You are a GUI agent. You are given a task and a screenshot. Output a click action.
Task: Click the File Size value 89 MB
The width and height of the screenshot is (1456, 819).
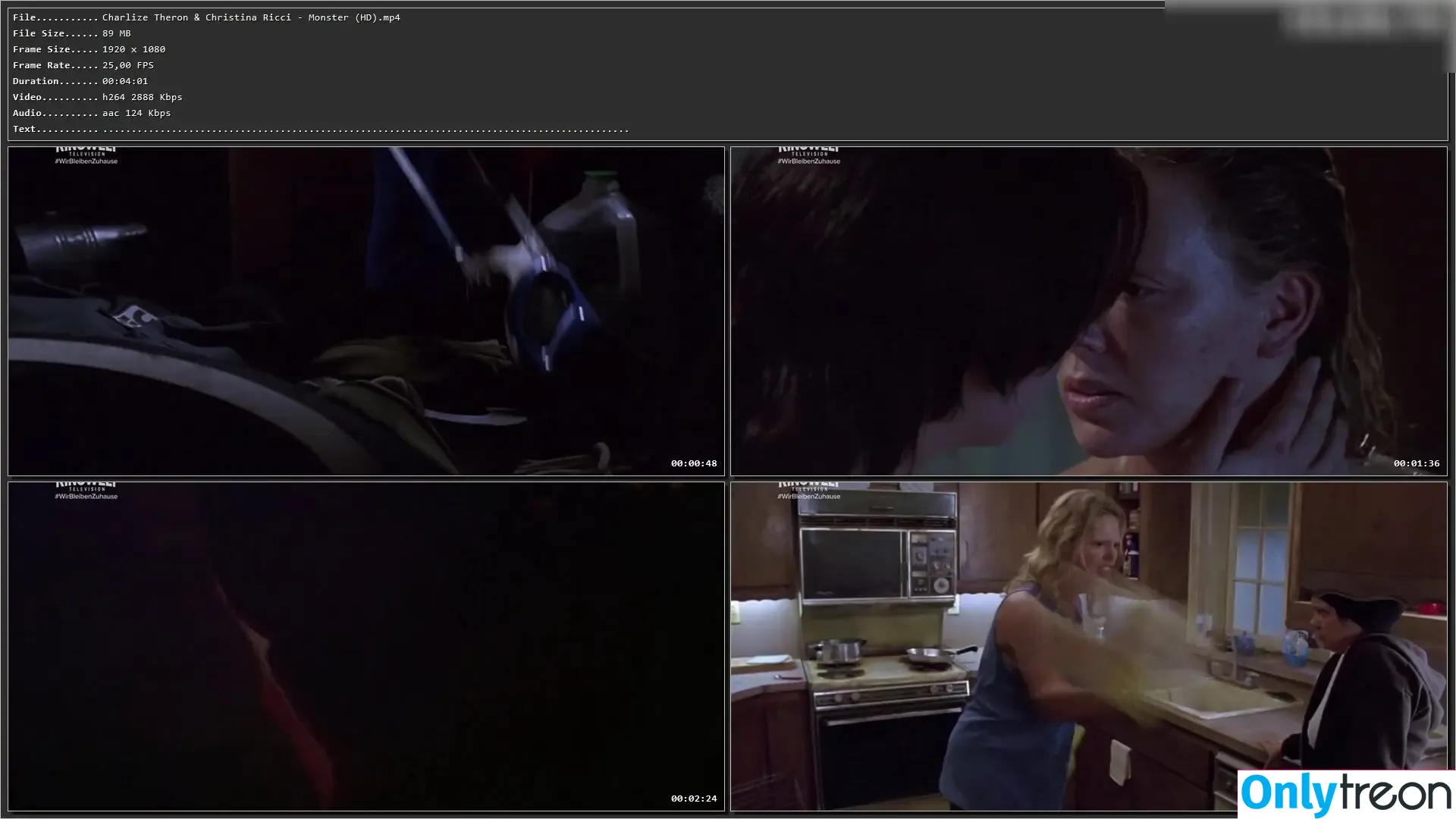coord(117,33)
